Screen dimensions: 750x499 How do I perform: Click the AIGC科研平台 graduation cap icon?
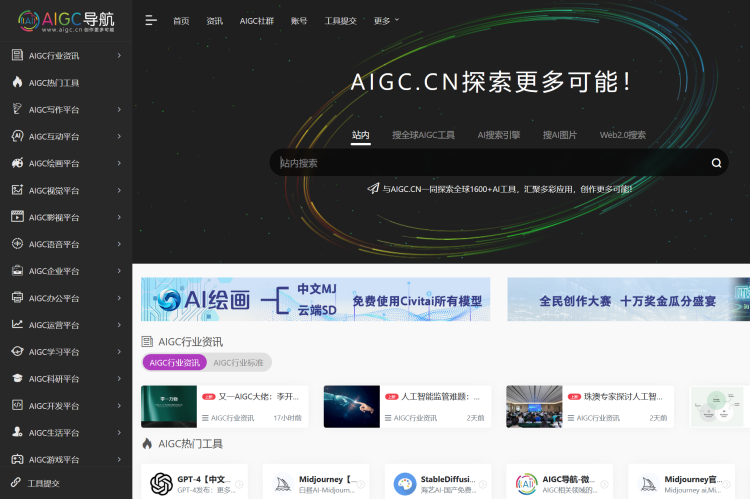(17, 378)
